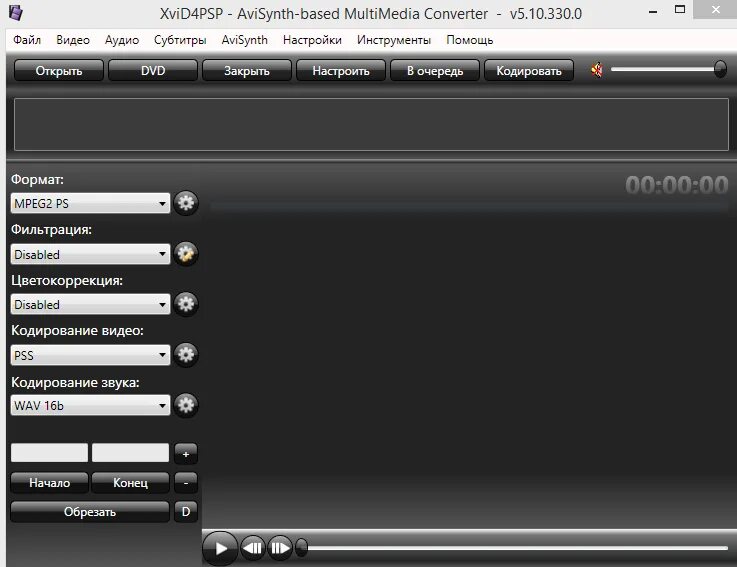
Task: Open the AviSynth menu
Action: [244, 40]
